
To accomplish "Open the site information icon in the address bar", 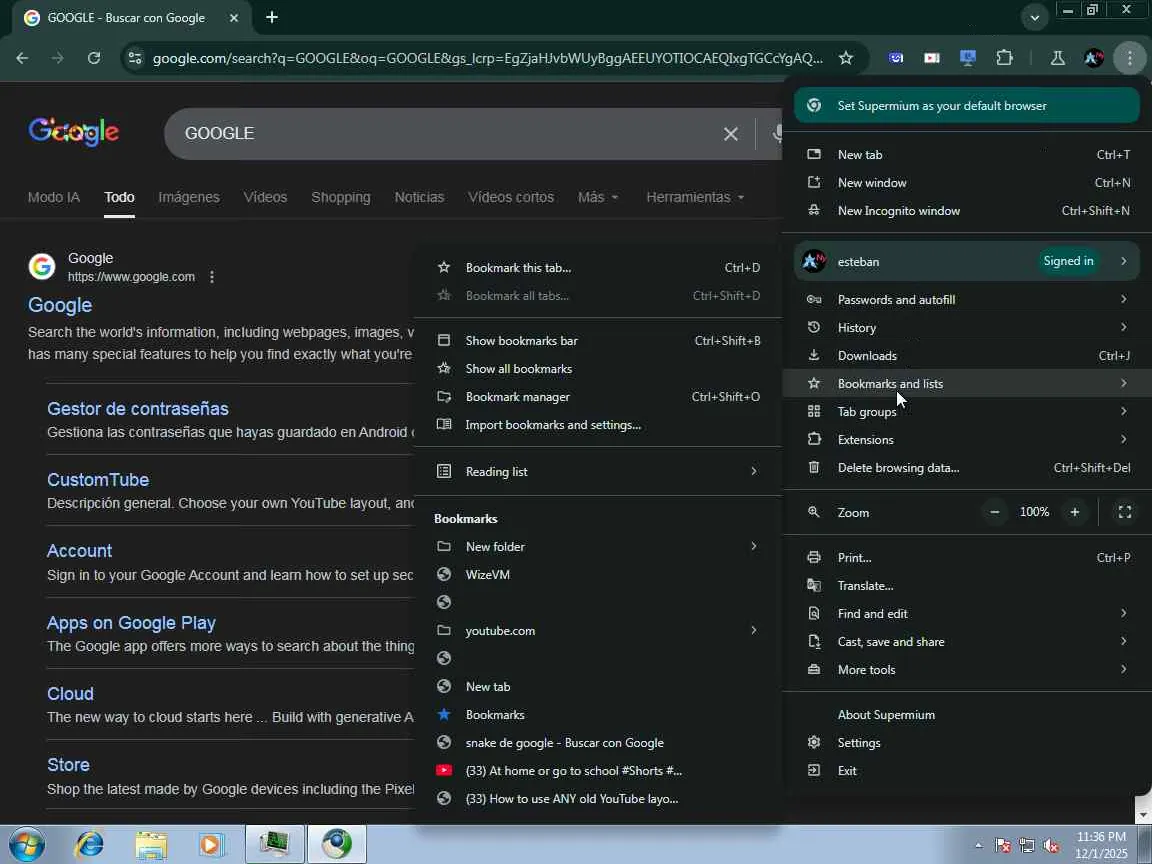I will pyautogui.click(x=134, y=58).
